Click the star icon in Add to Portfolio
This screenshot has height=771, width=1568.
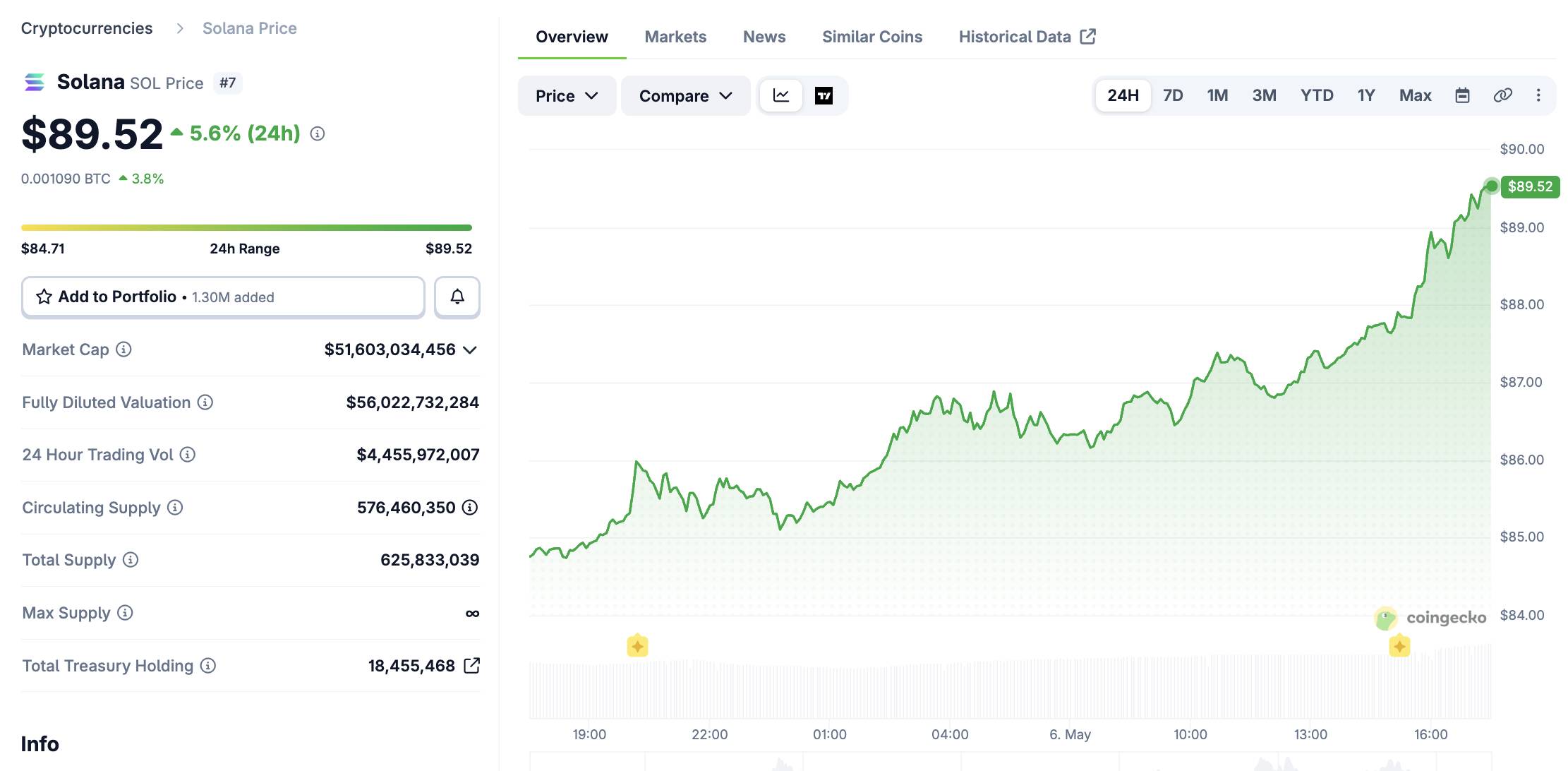pyautogui.click(x=44, y=297)
